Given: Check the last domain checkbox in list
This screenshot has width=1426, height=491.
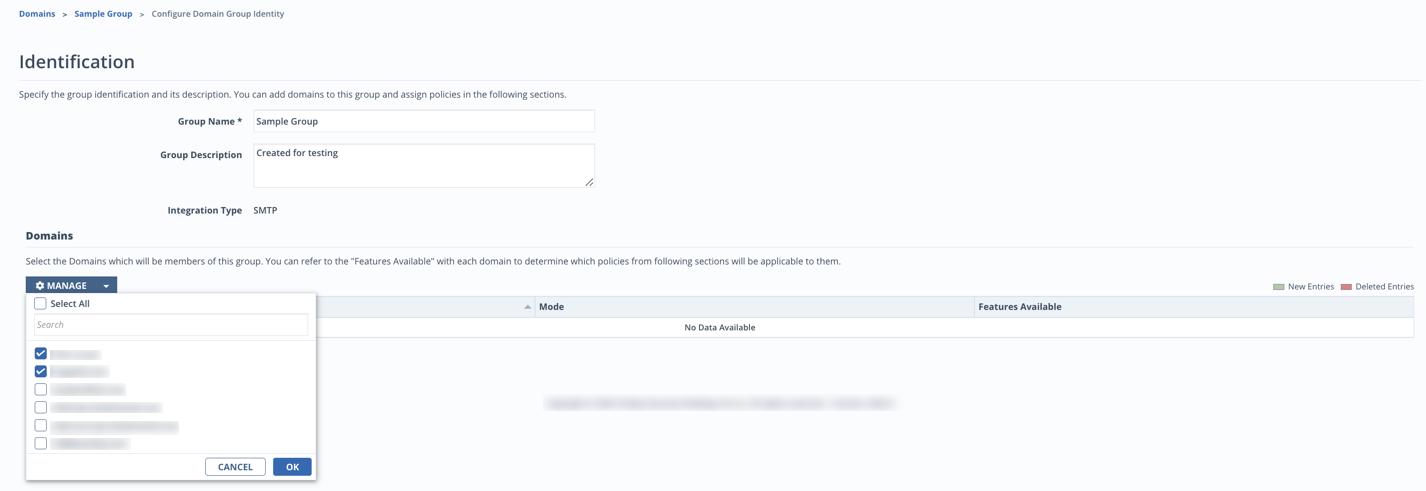Looking at the screenshot, I should 41,443.
